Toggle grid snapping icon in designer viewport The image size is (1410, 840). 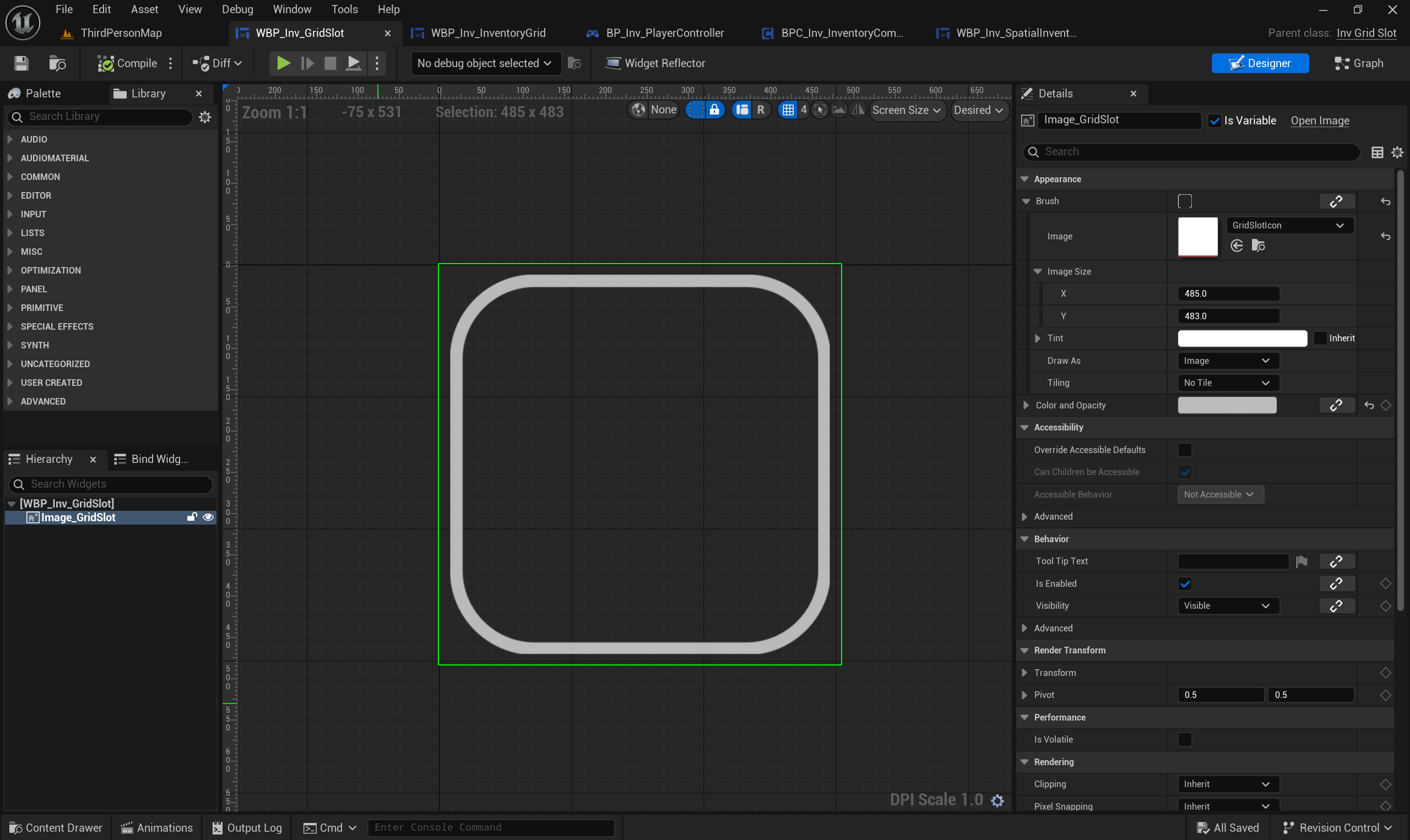point(788,110)
